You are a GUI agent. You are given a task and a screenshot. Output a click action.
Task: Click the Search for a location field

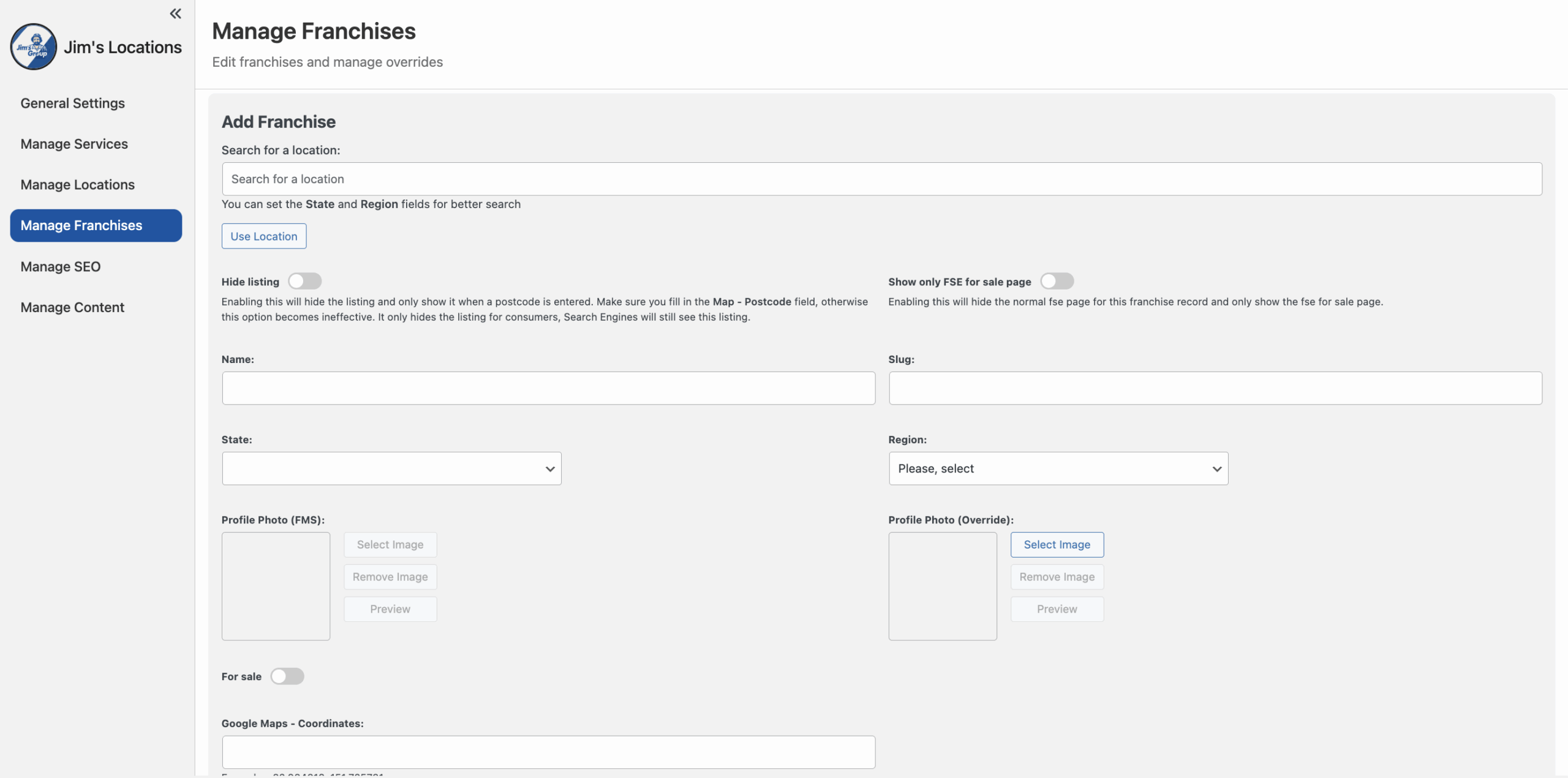[881, 179]
